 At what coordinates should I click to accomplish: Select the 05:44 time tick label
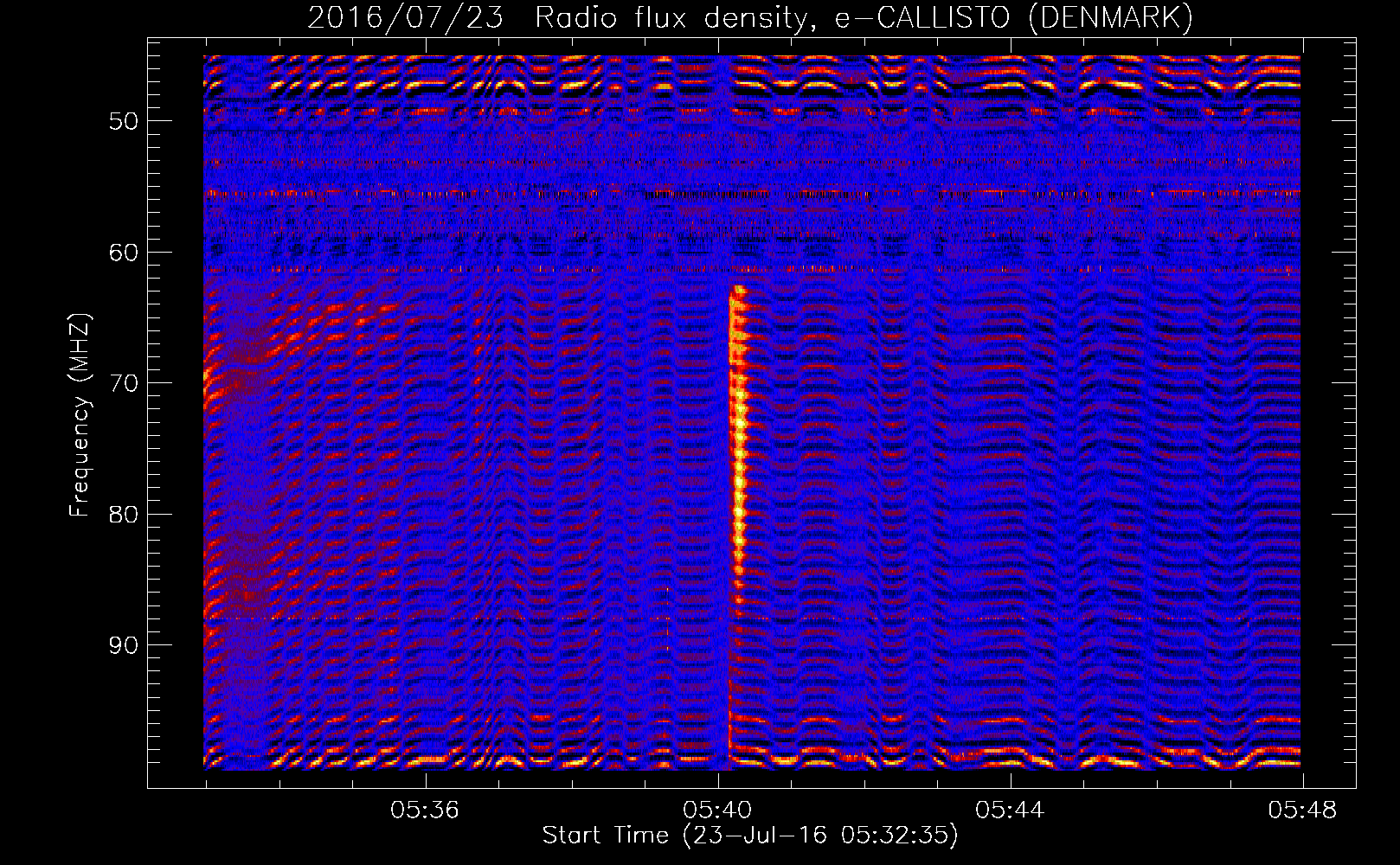point(1010,811)
